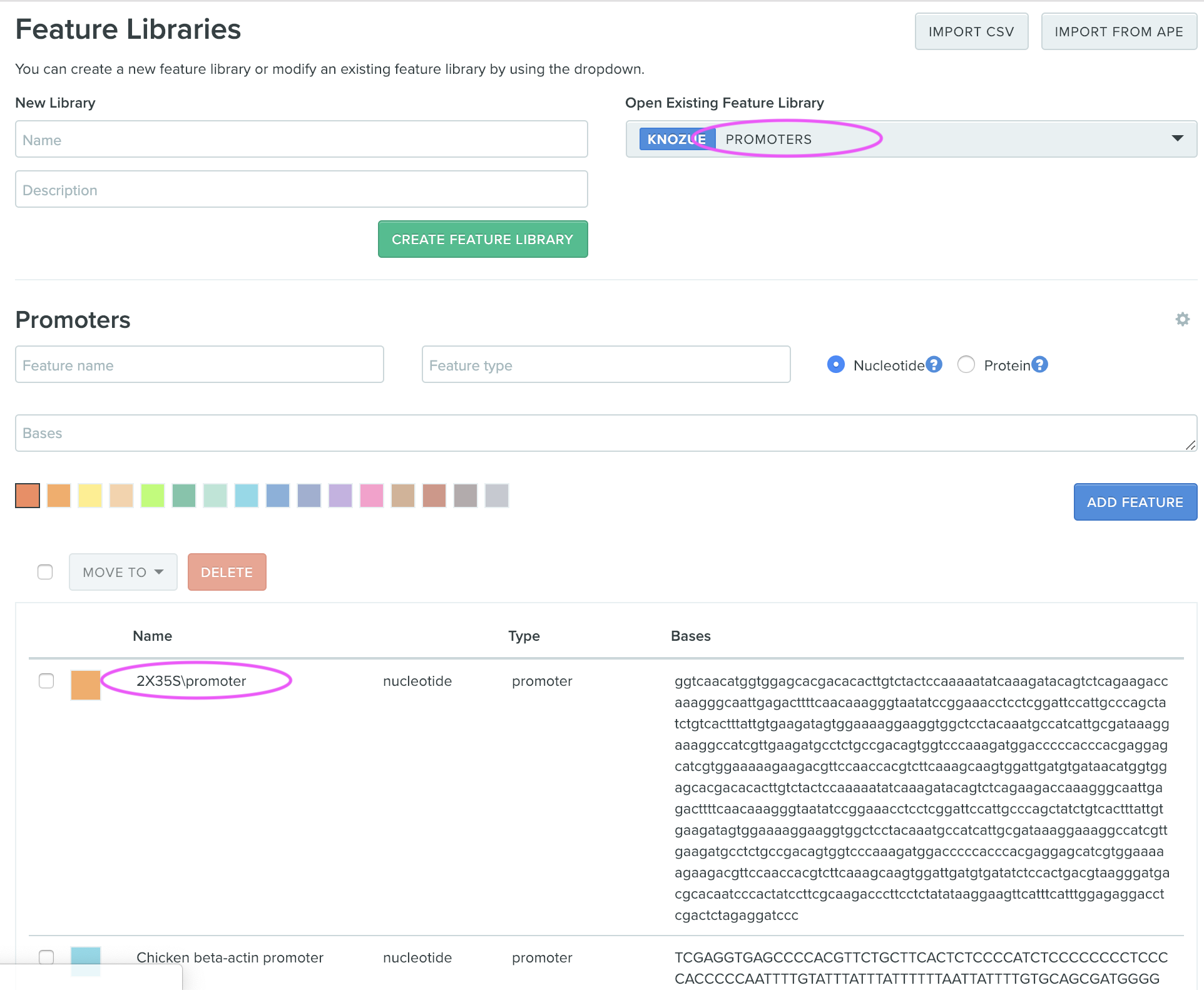
Task: Click into the New Library Name field
Action: tap(300, 139)
